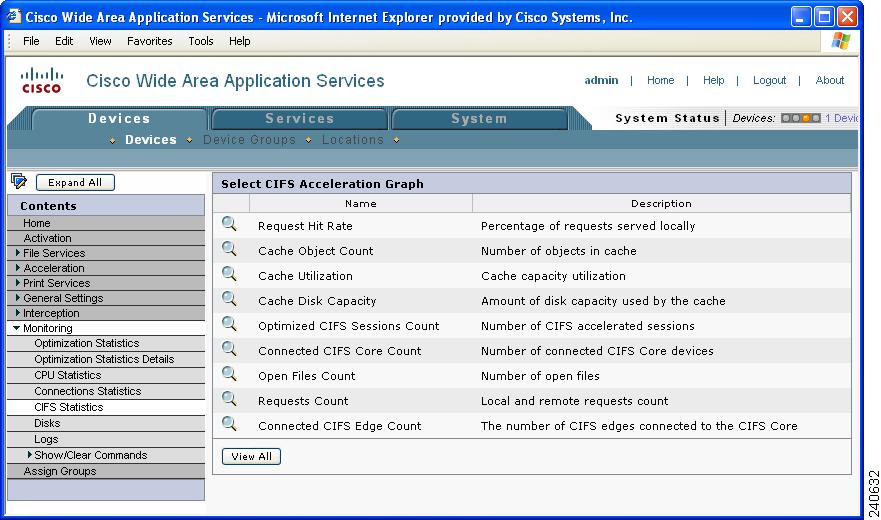Image resolution: width=881 pixels, height=520 pixels.
Task: Open the Help menu in menu bar
Action: (239, 41)
